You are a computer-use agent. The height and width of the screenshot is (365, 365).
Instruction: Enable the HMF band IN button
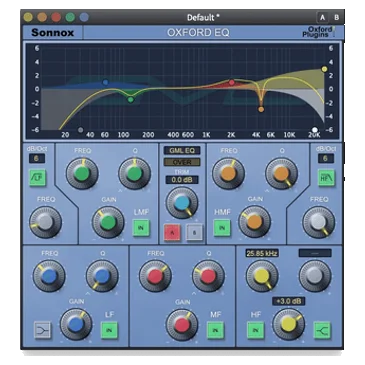222,228
